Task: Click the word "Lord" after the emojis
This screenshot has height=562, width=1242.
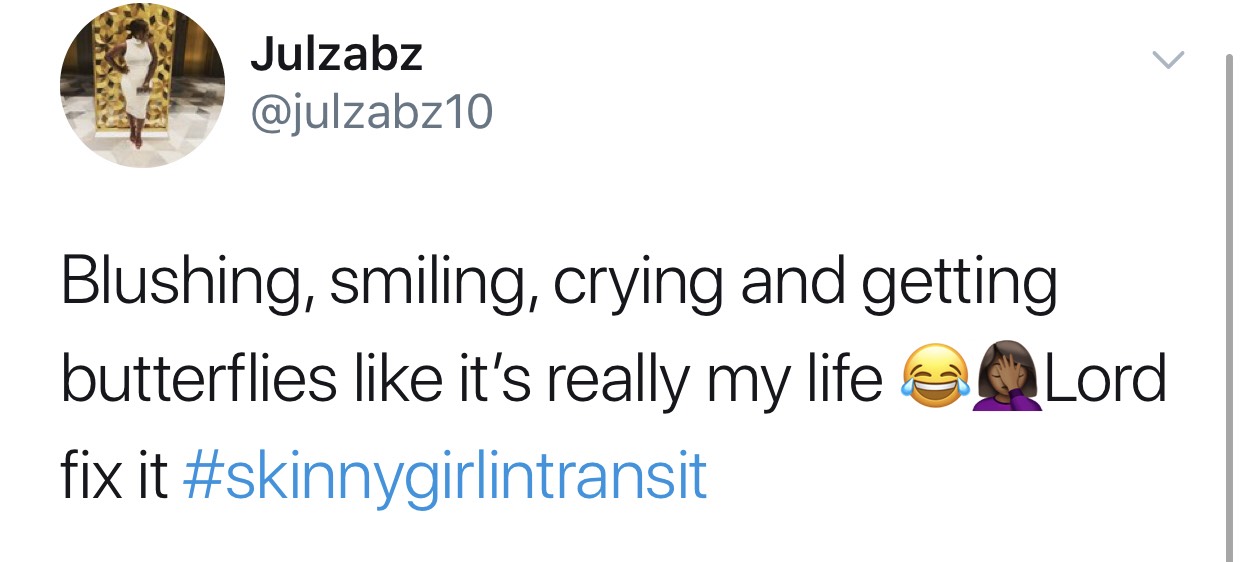Action: [x=1105, y=380]
